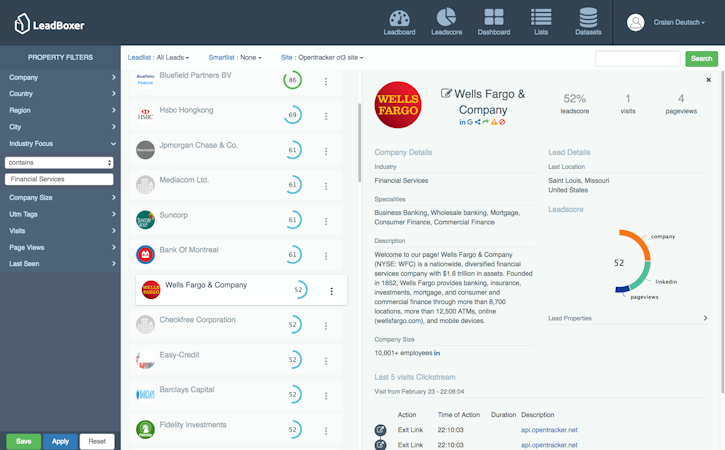Open first api.opentracker.net link
The height and width of the screenshot is (450, 725).
549,430
